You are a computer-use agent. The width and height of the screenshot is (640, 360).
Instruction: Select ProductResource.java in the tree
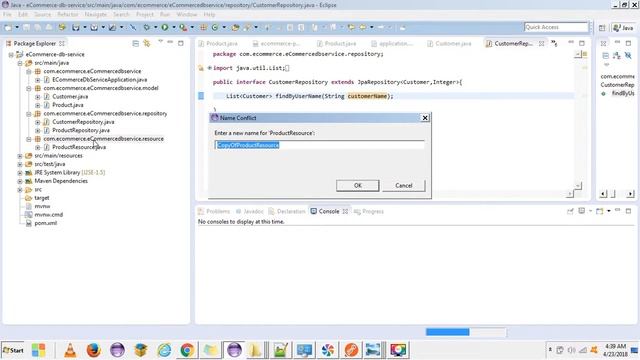coord(79,147)
